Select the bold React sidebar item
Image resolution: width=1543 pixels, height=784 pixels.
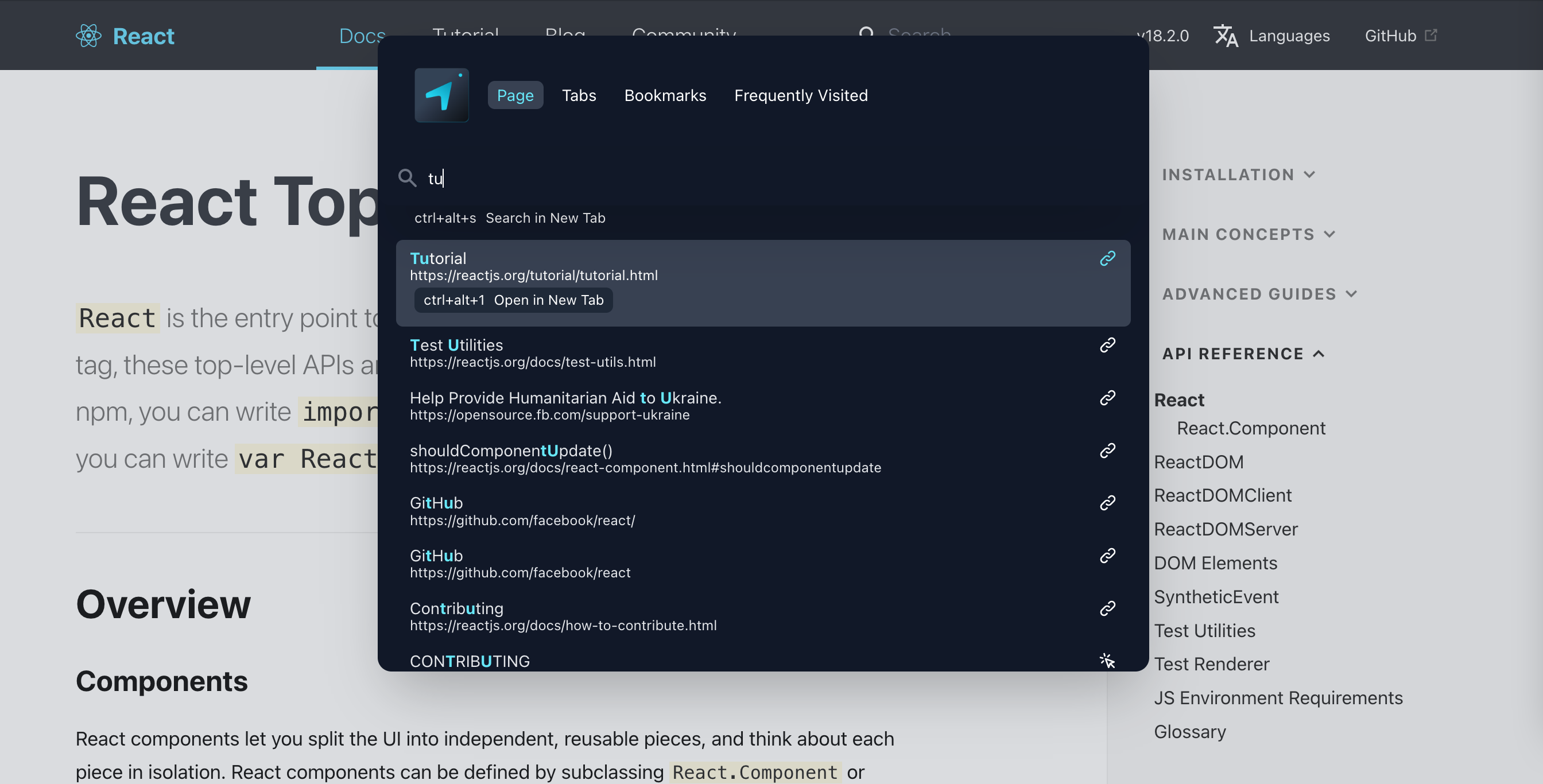(x=1179, y=400)
